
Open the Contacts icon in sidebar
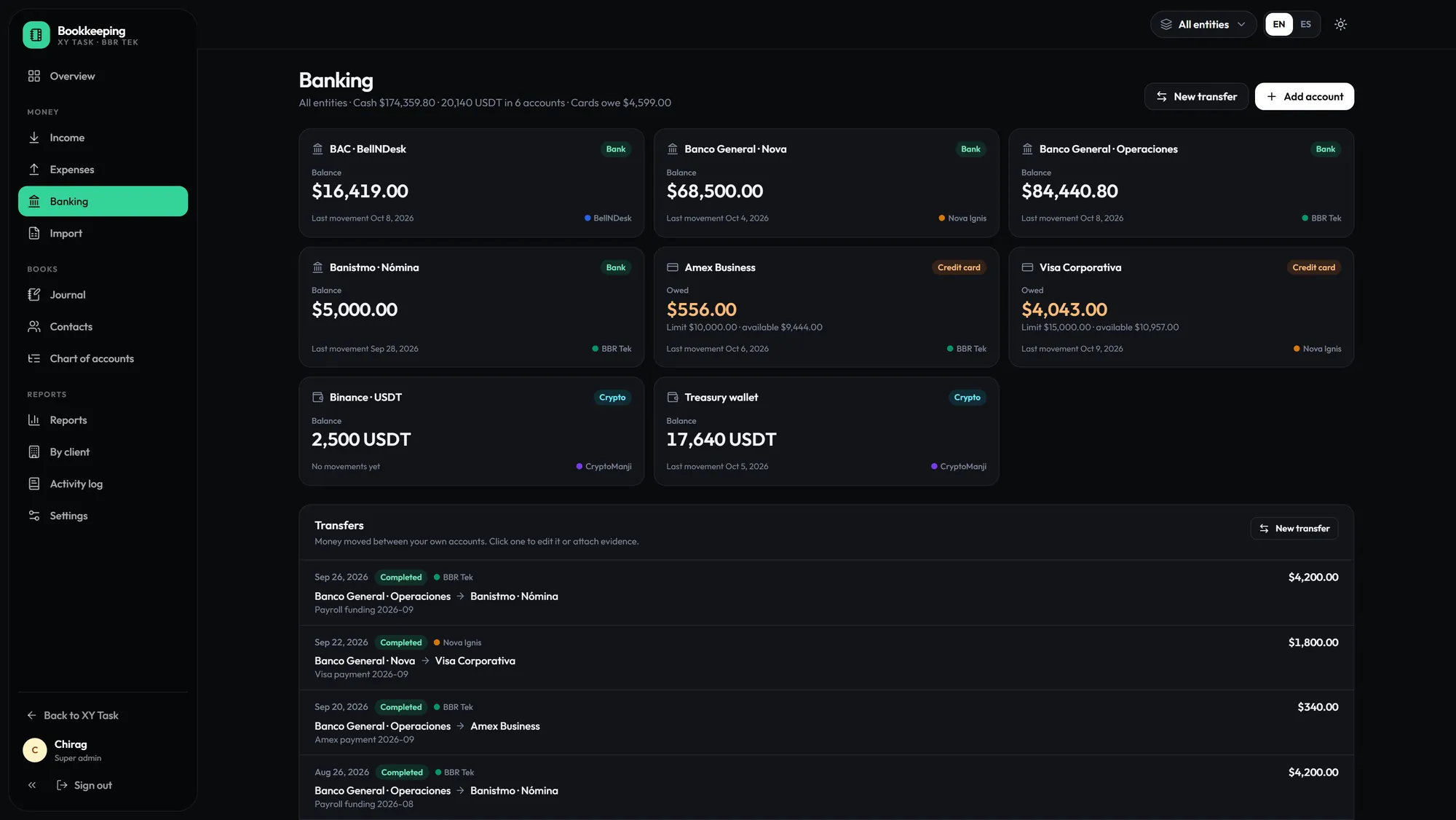[34, 327]
